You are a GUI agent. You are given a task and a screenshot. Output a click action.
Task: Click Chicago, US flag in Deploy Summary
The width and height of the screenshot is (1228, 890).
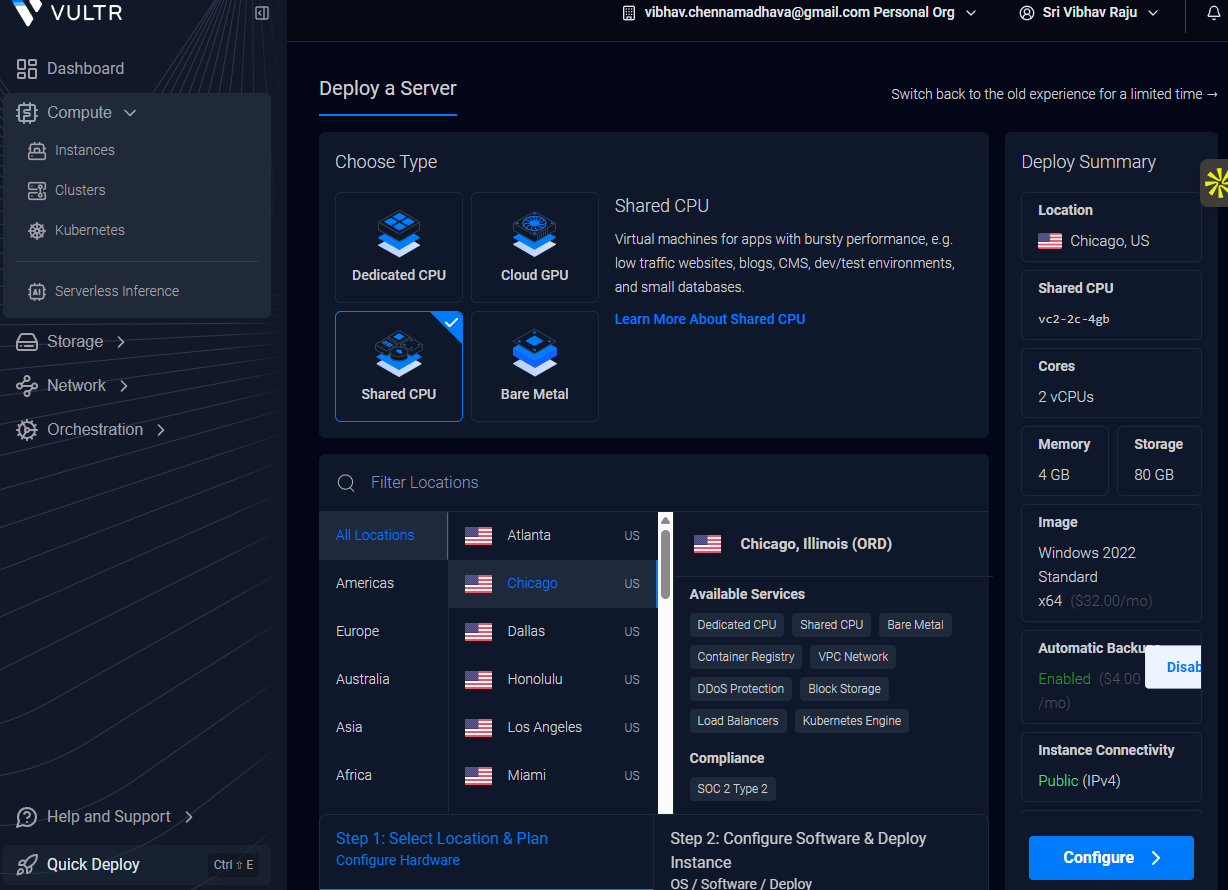coord(1050,241)
